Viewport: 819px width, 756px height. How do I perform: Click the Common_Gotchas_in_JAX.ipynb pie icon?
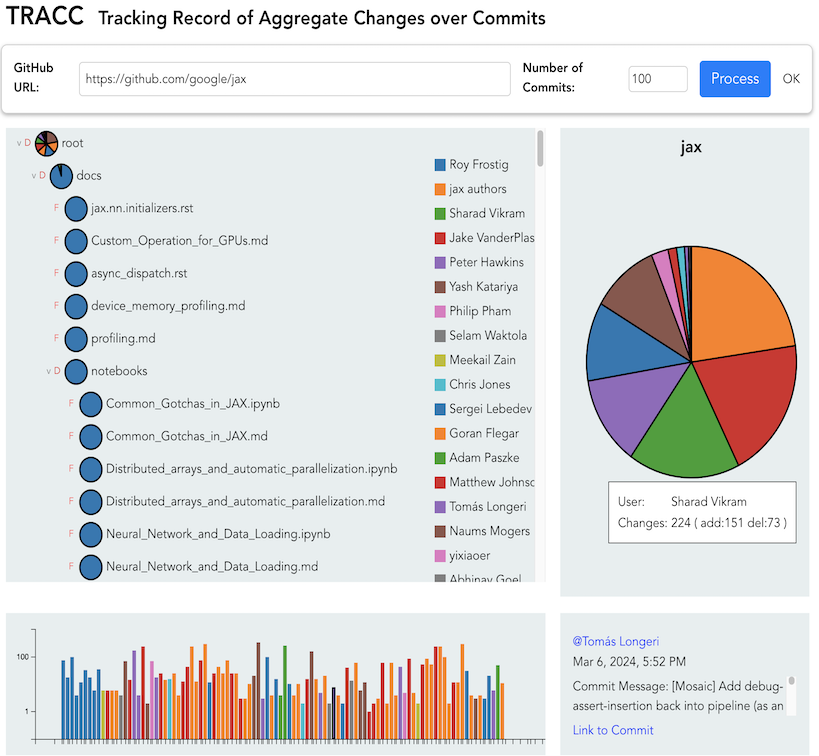(90, 404)
